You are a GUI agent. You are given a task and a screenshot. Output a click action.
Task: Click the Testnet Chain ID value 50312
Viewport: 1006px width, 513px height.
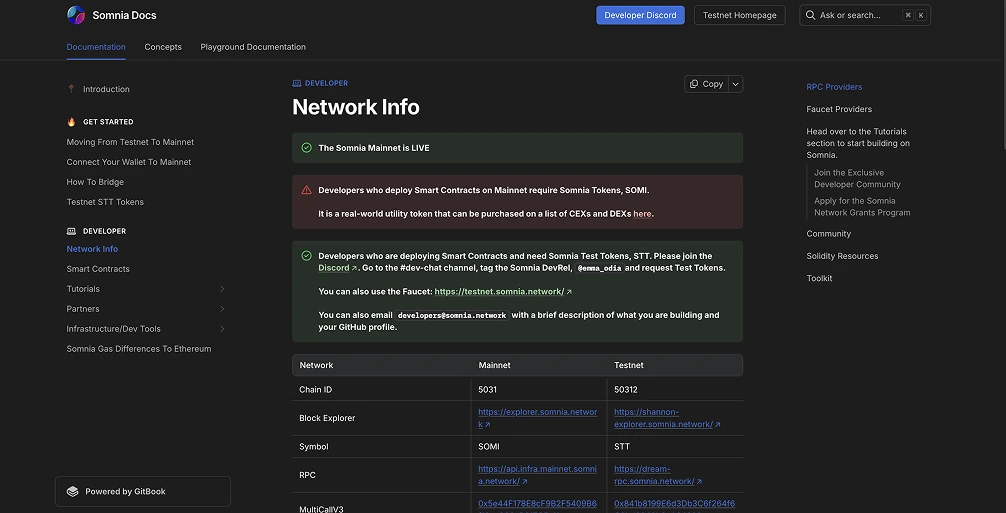tap(626, 390)
